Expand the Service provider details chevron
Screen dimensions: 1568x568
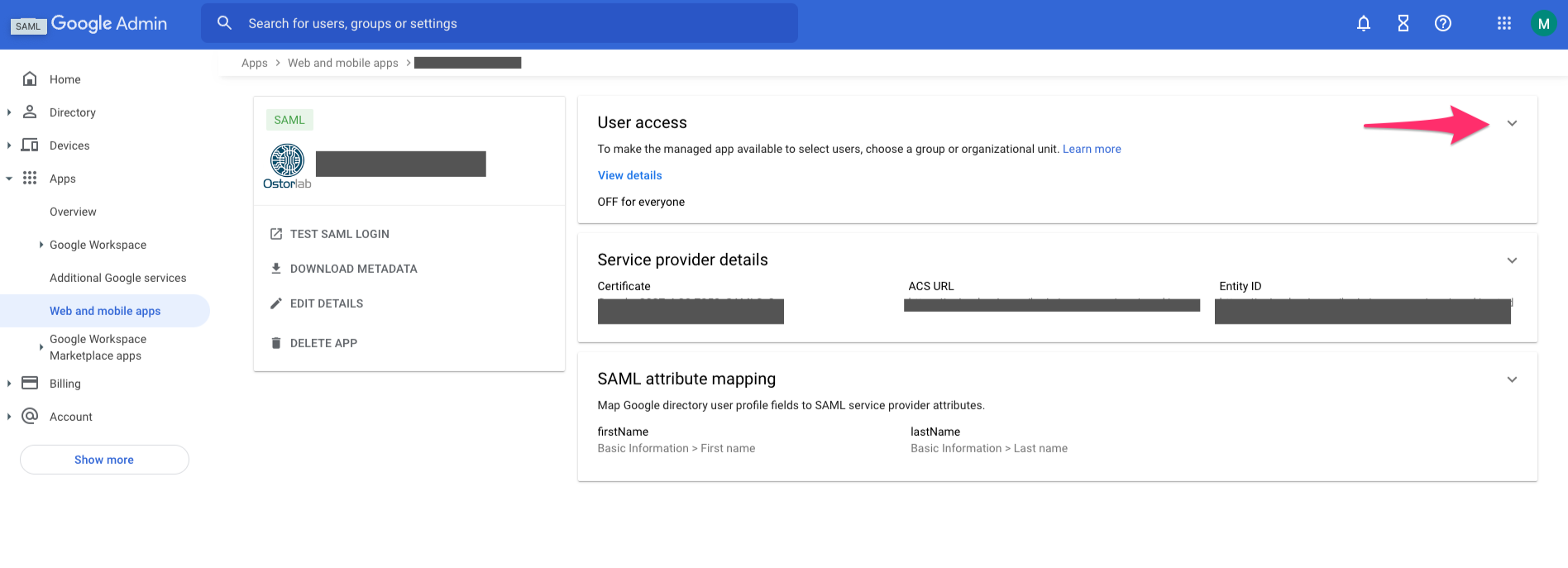click(1512, 260)
